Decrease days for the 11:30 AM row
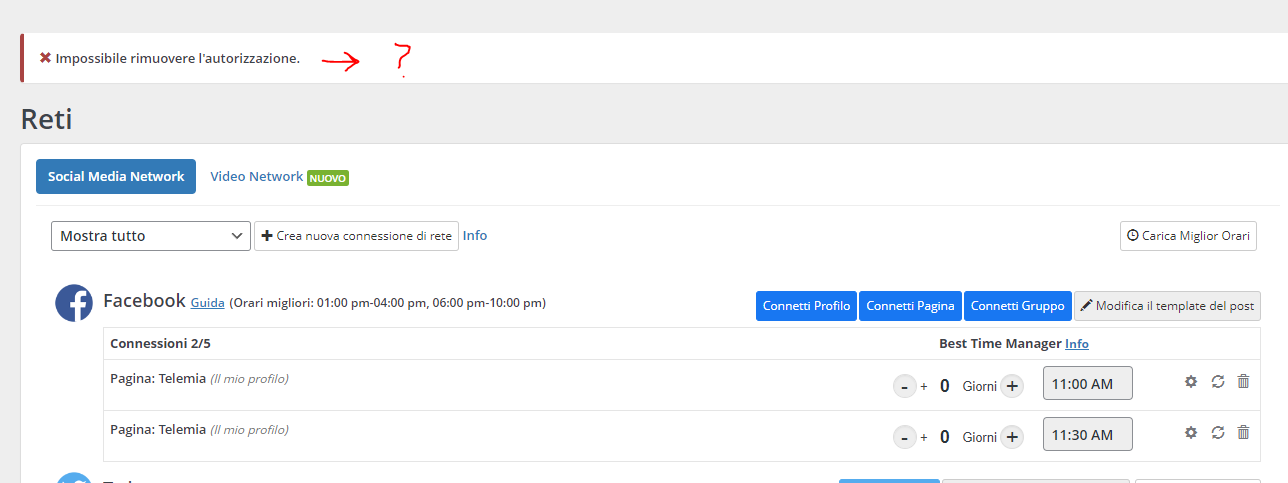 (904, 436)
